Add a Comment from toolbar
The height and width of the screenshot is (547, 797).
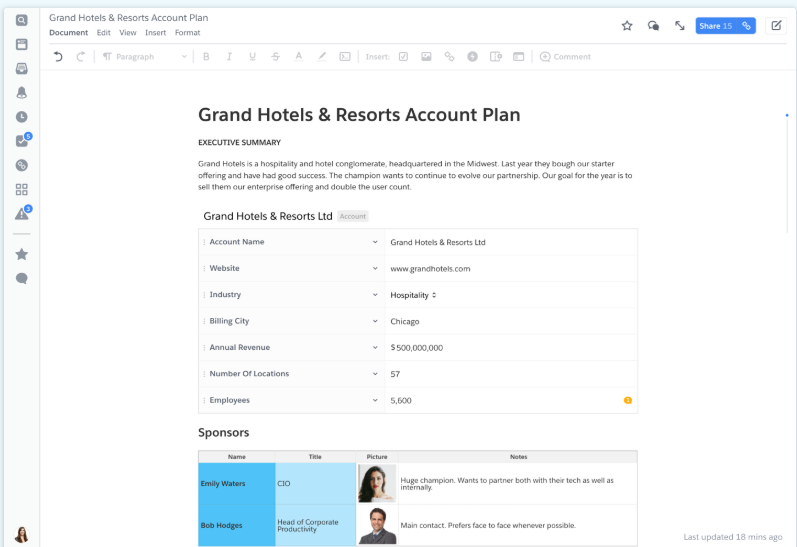[x=565, y=56]
